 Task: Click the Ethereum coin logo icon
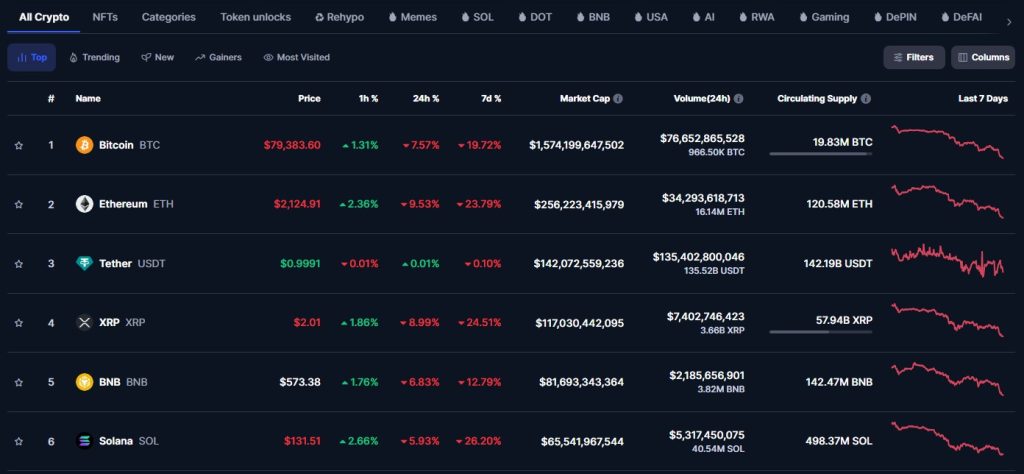click(84, 204)
